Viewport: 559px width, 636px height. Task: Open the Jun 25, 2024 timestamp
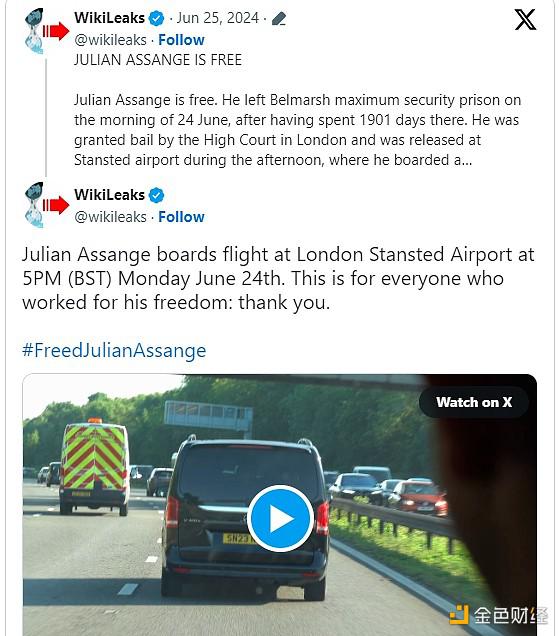tap(217, 18)
